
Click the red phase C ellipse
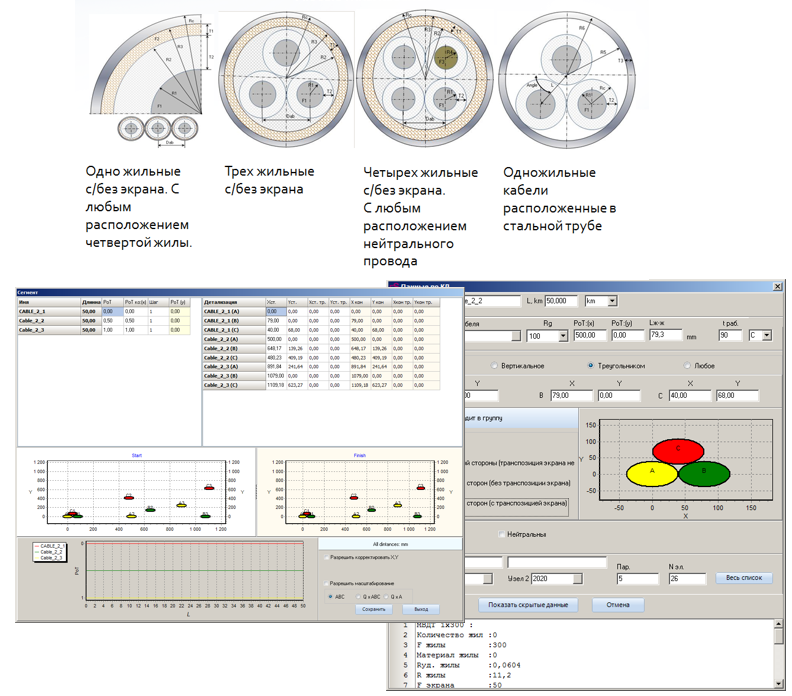pyautogui.click(x=679, y=452)
